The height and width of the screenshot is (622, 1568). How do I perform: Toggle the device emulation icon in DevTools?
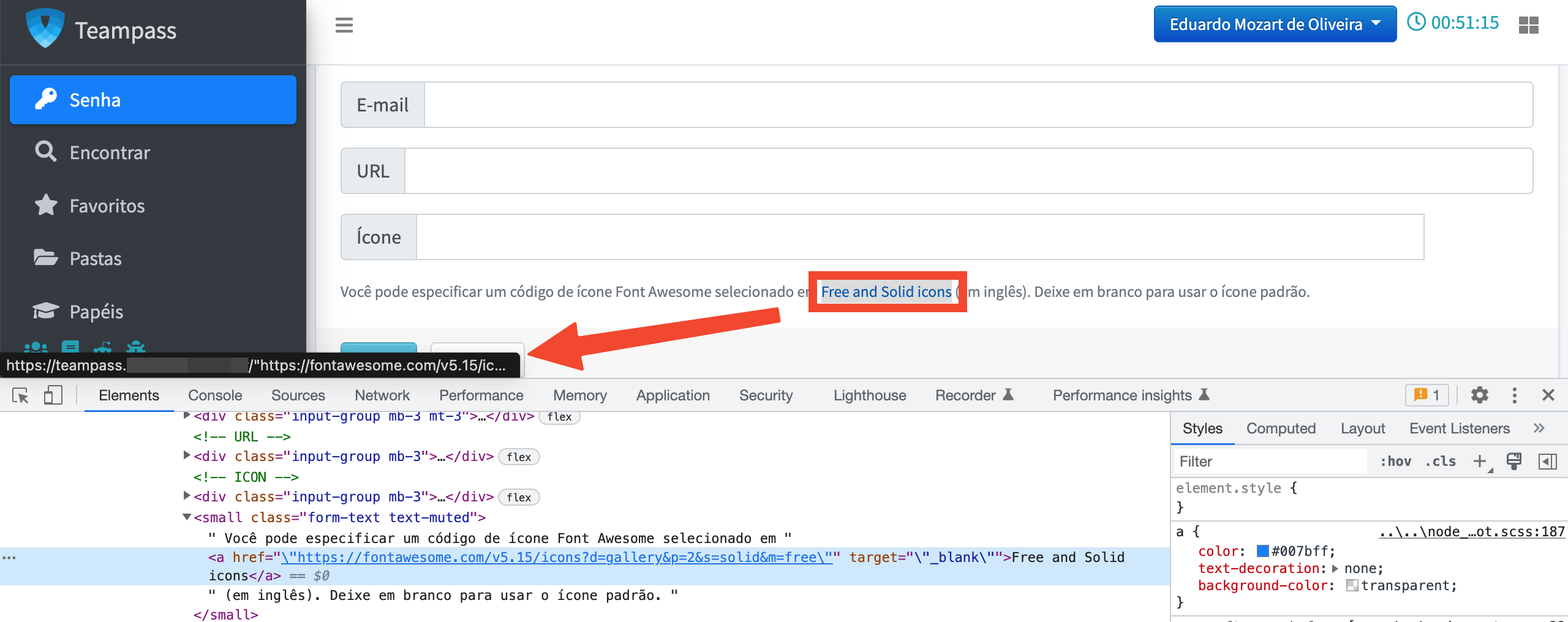[53, 395]
